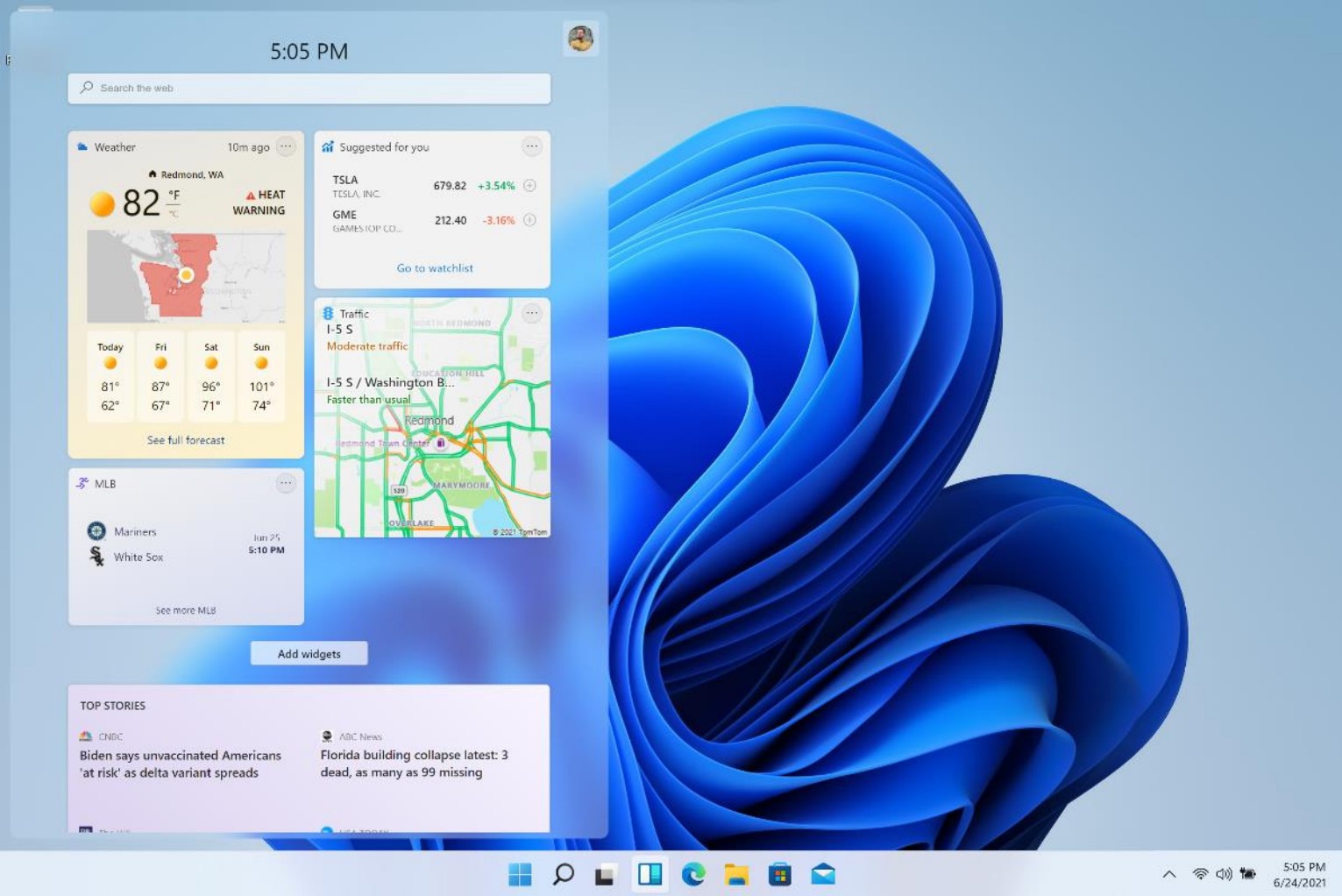Click the user profile avatar above the widgets panel
Viewport: 1342px width, 896px height.
(x=581, y=38)
